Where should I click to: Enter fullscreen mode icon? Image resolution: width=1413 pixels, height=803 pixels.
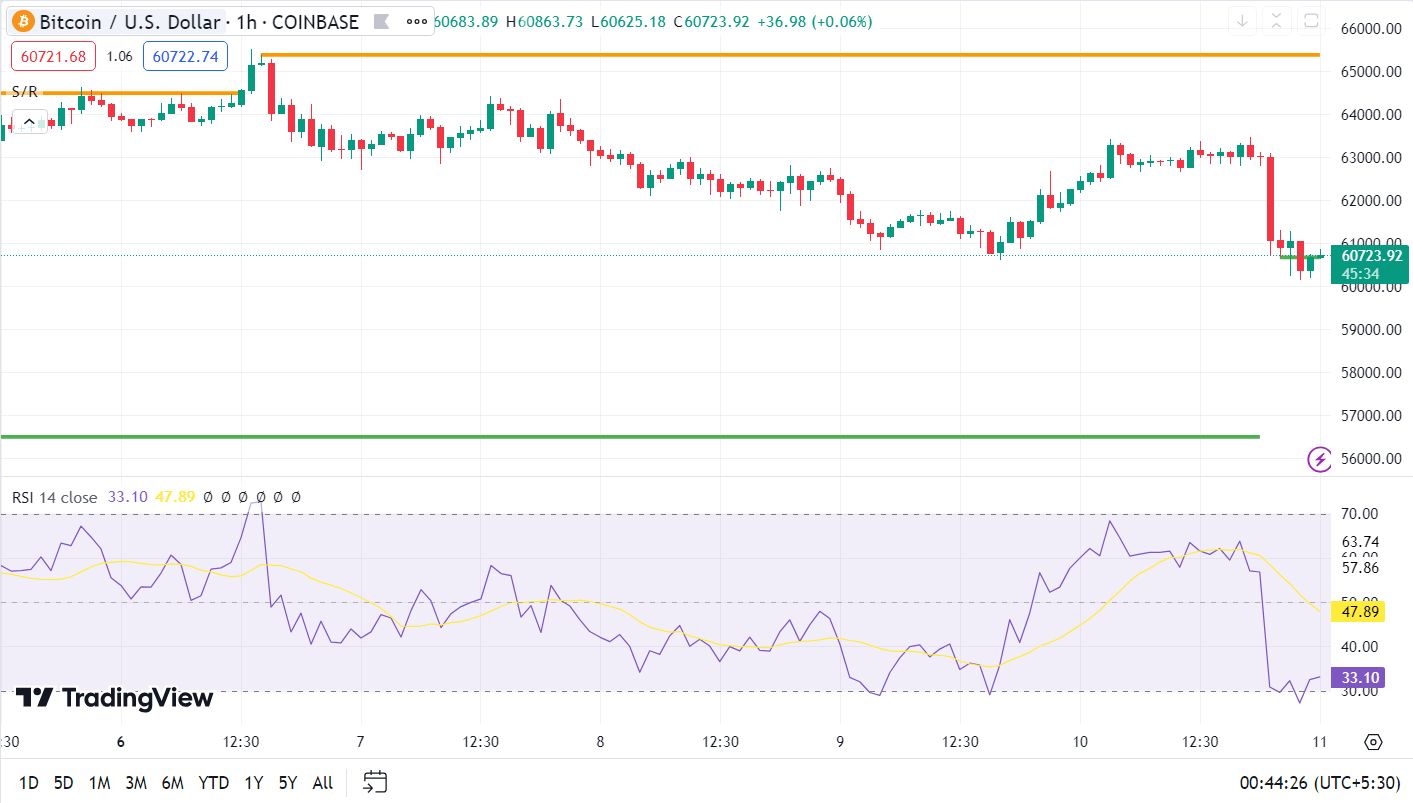(1312, 19)
